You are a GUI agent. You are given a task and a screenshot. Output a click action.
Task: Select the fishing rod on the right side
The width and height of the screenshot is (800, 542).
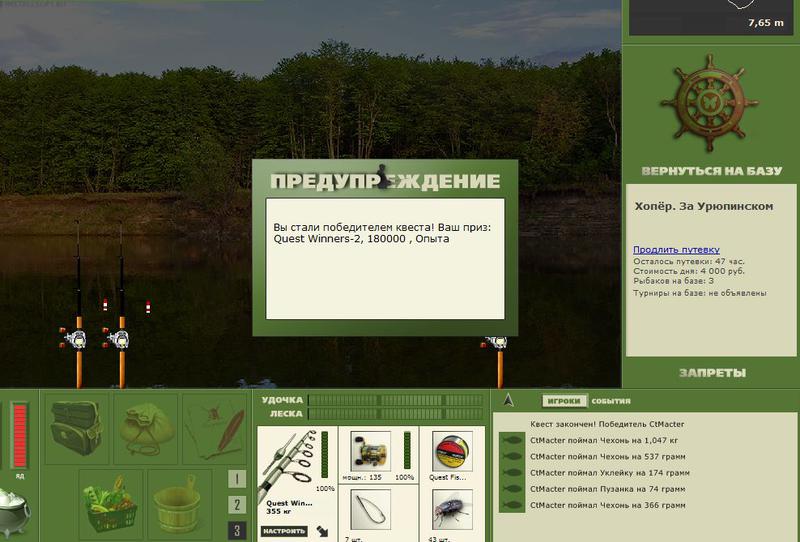pyautogui.click(x=498, y=361)
